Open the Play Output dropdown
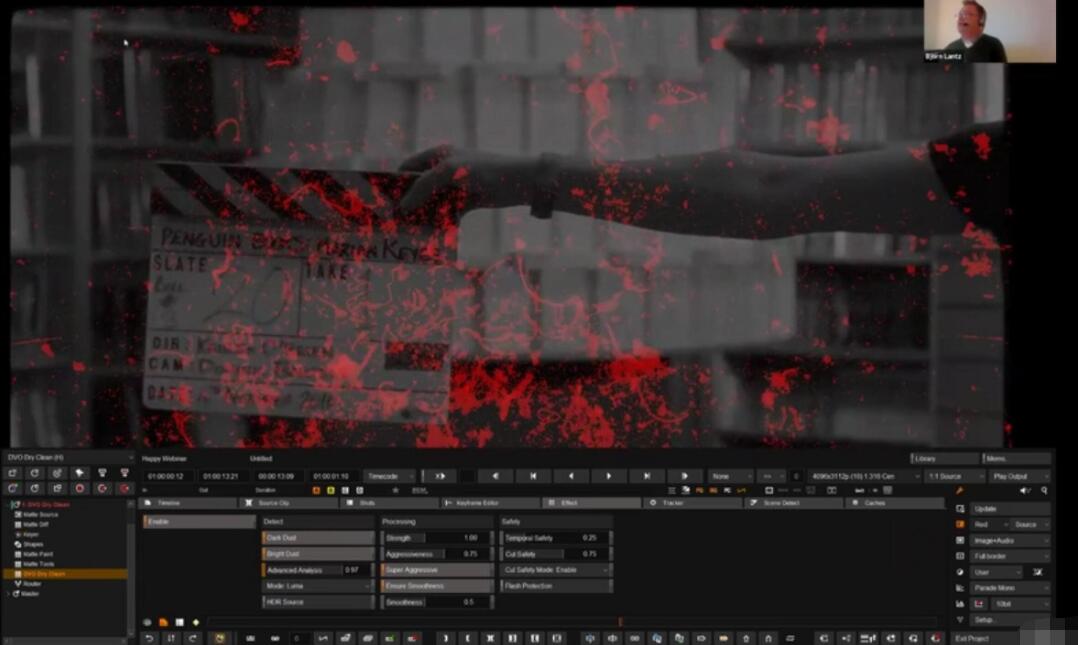 tap(1020, 476)
